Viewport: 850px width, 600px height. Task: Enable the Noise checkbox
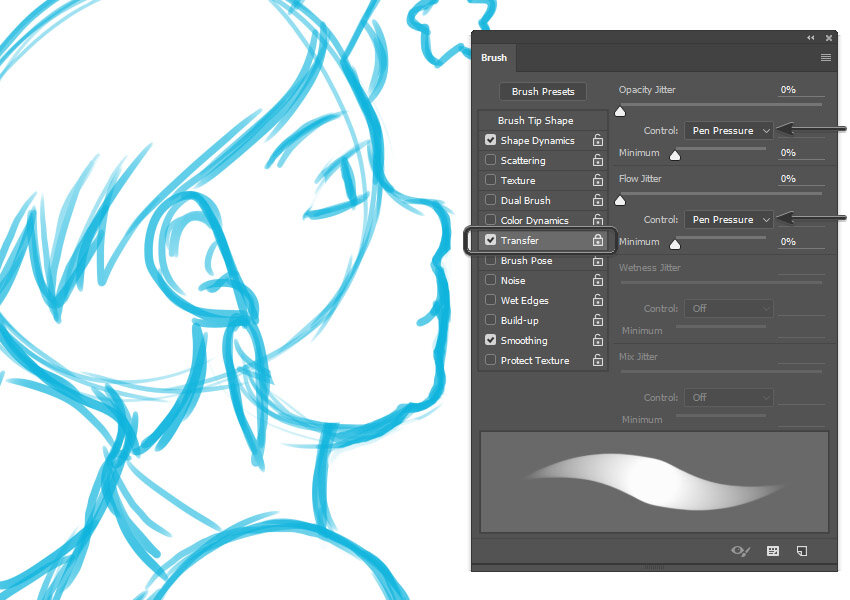[491, 280]
